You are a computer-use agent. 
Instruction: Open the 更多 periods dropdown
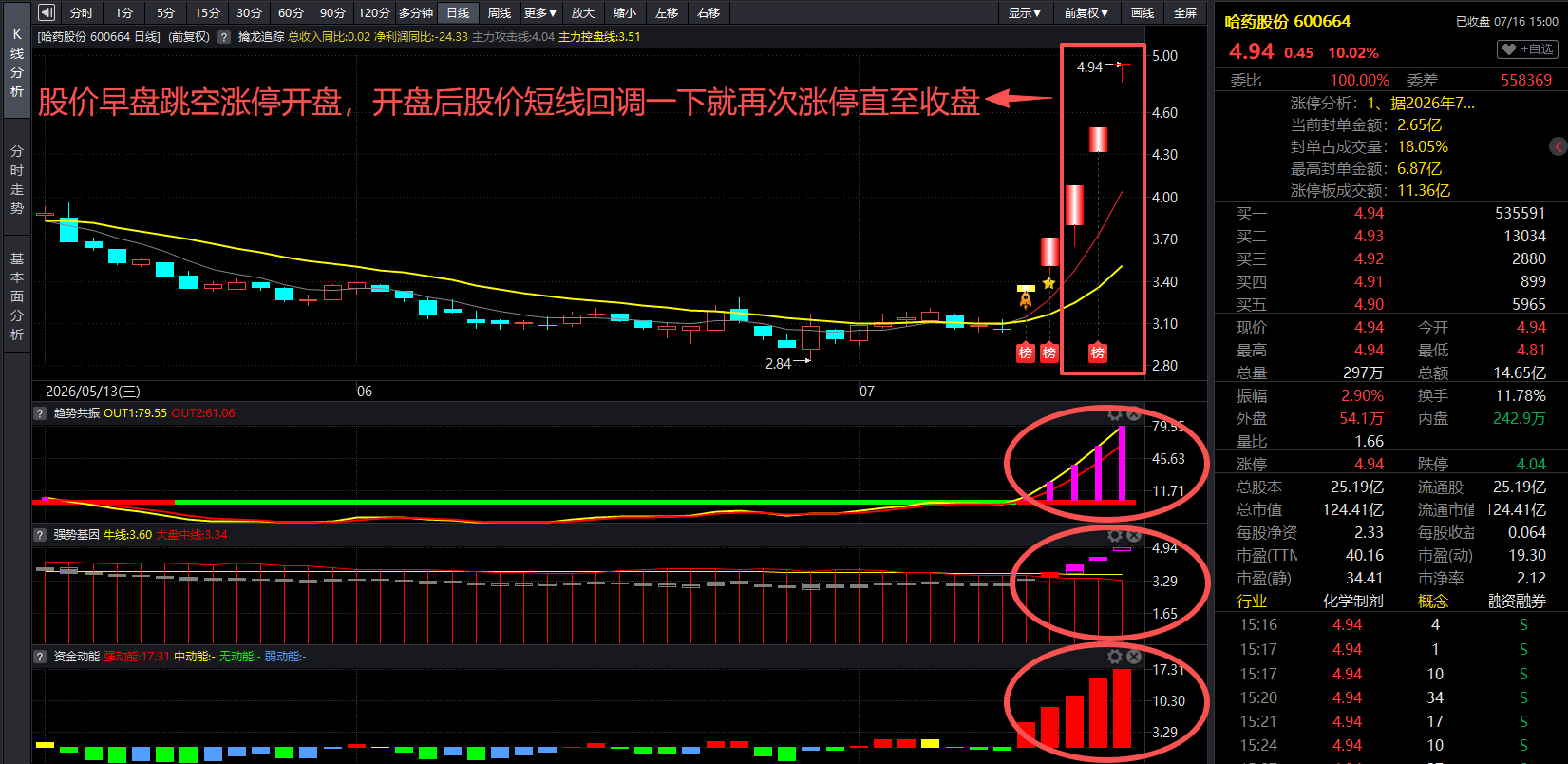coord(540,12)
